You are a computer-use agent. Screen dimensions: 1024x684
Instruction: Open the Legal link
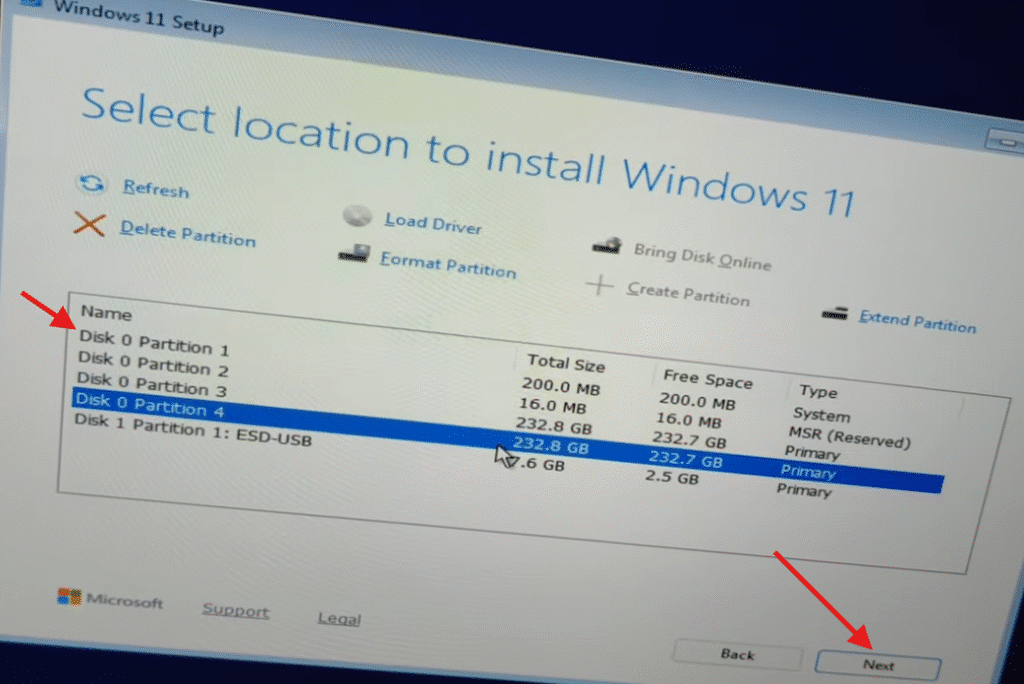[x=338, y=618]
